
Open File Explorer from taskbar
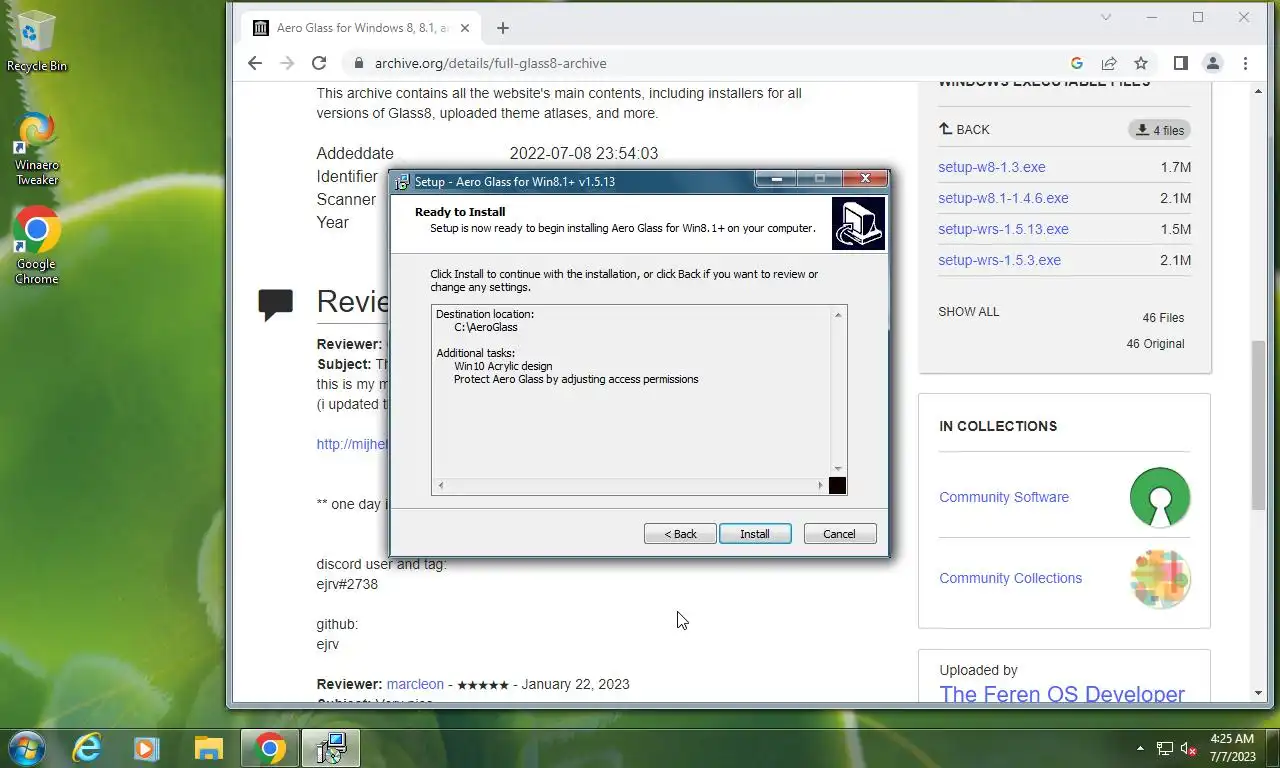(x=208, y=748)
